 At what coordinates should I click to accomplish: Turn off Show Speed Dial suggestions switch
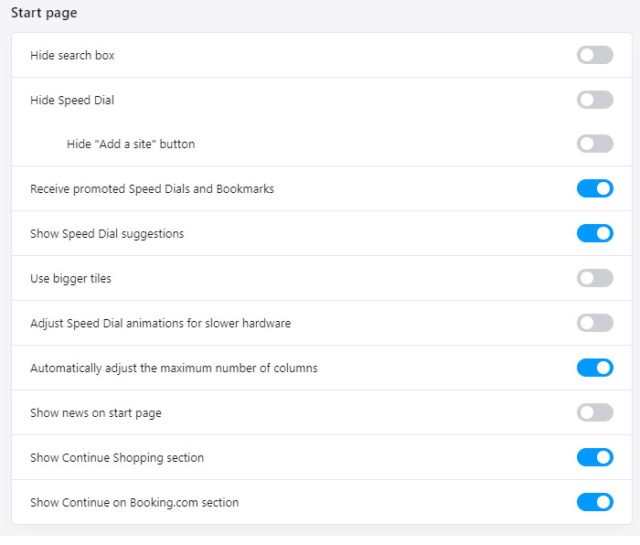595,233
